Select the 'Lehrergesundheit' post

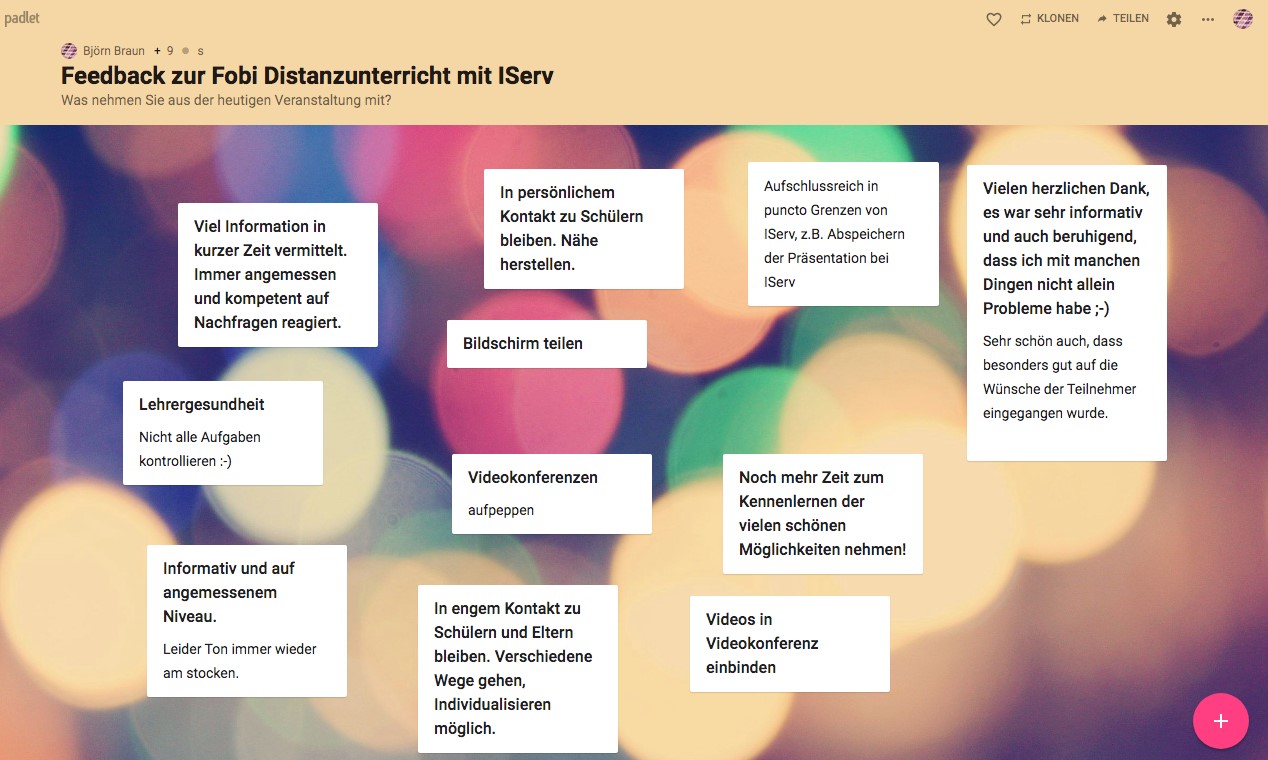(x=223, y=433)
